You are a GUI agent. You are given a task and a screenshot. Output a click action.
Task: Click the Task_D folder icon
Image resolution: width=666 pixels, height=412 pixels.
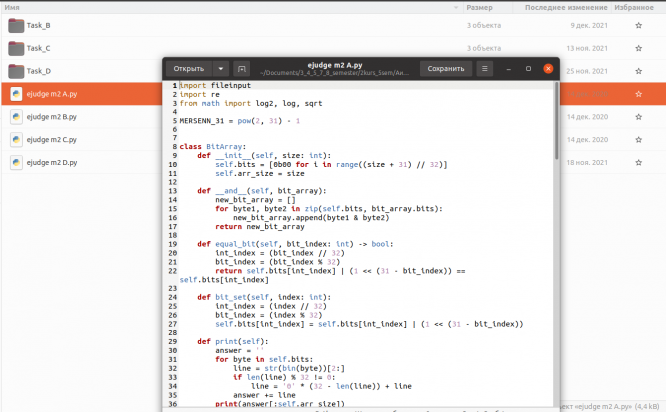click(16, 71)
